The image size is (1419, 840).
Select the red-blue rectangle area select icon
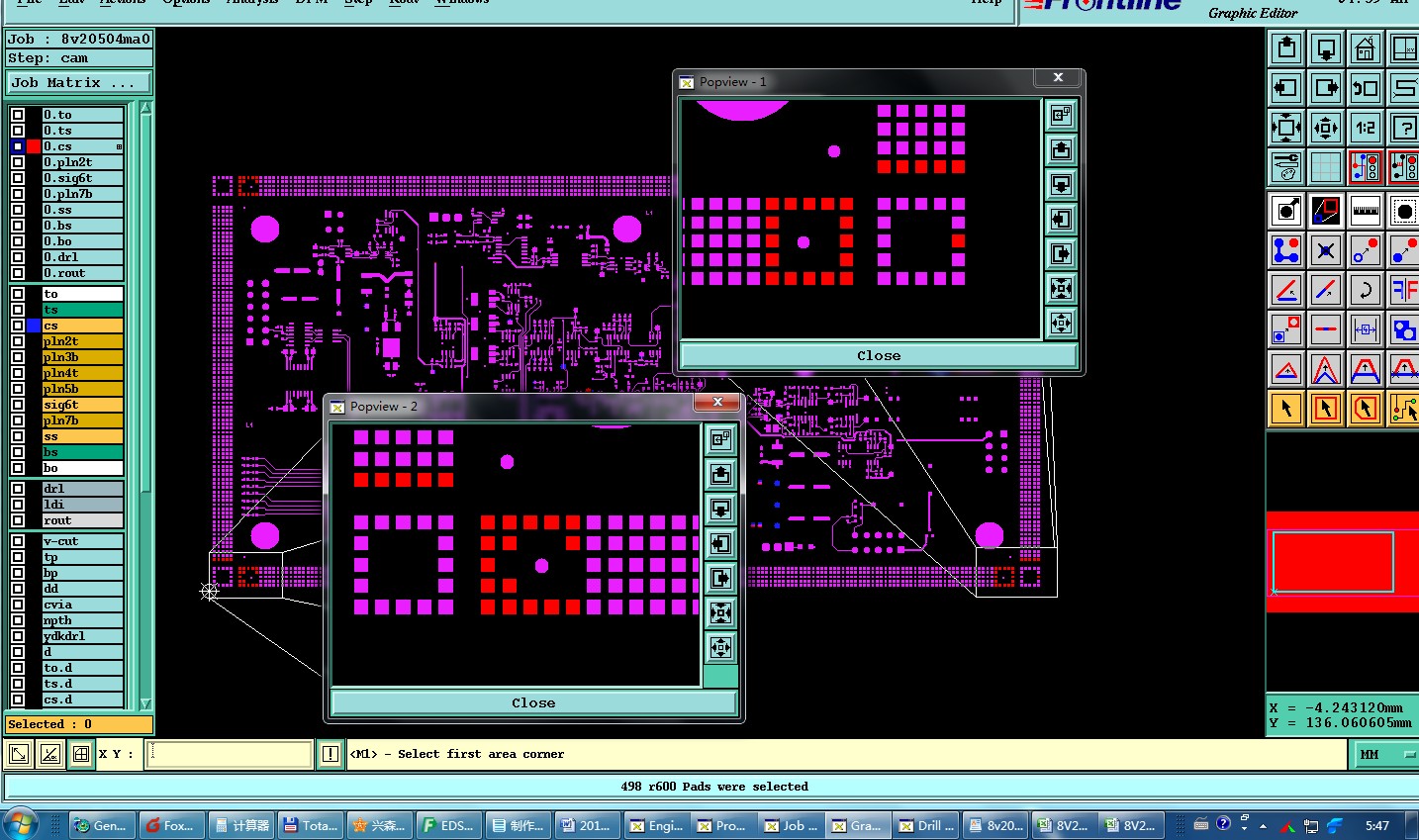click(1325, 210)
